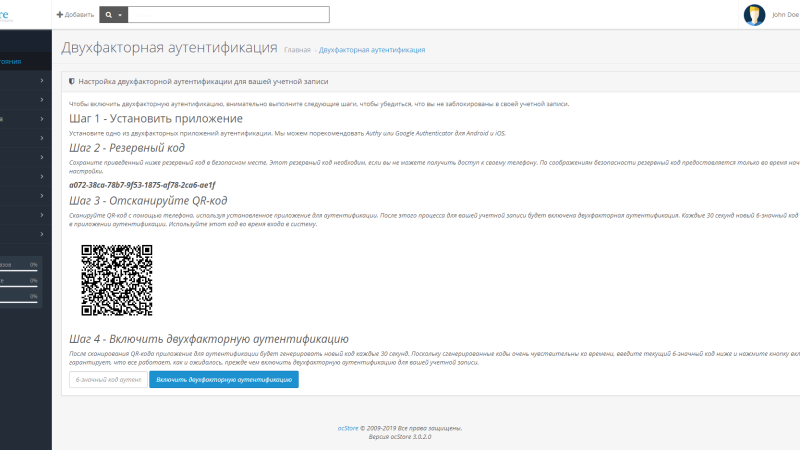Click the plus icon next to Добавить

[x=60, y=15]
